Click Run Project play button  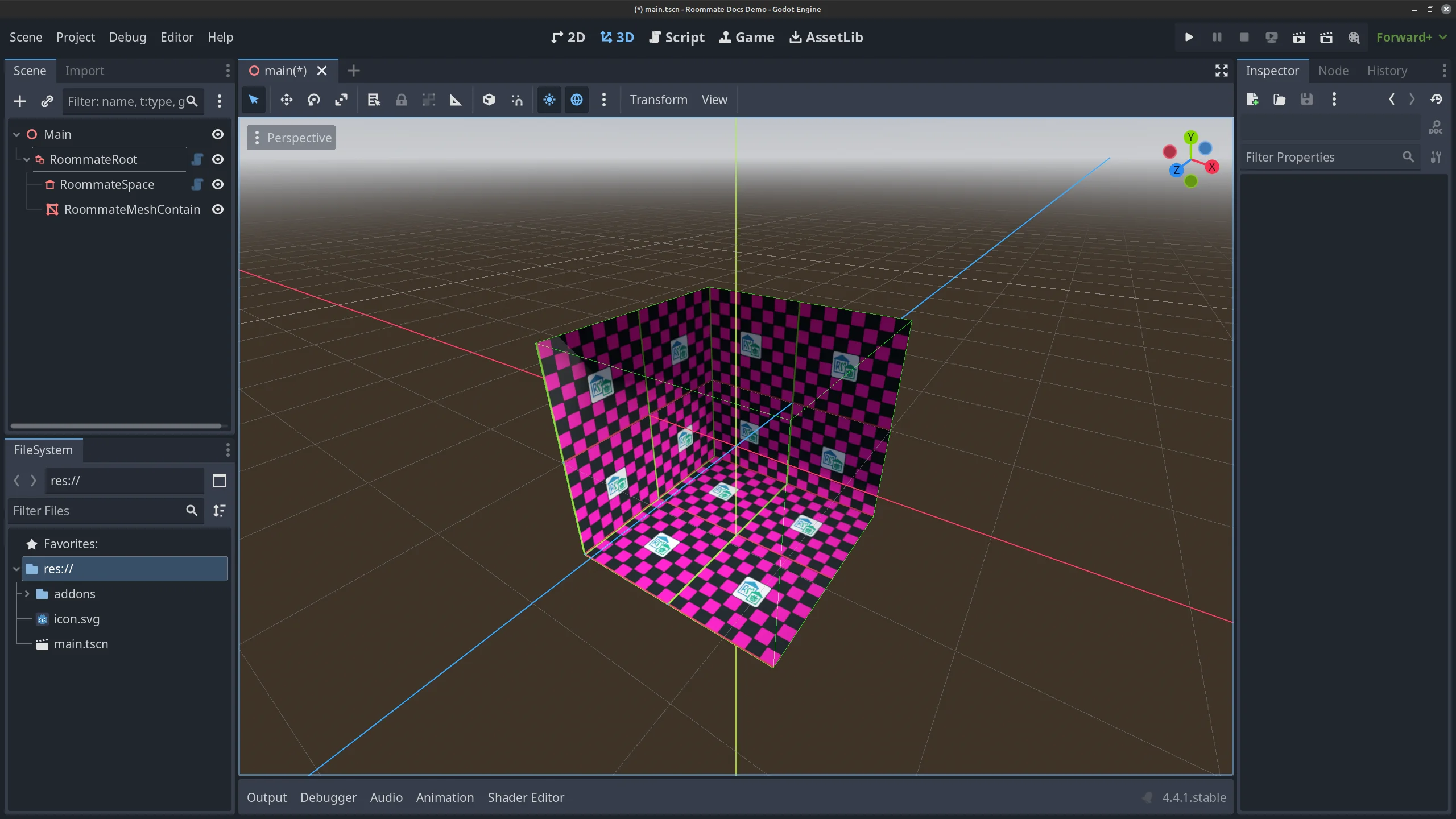click(x=1189, y=38)
